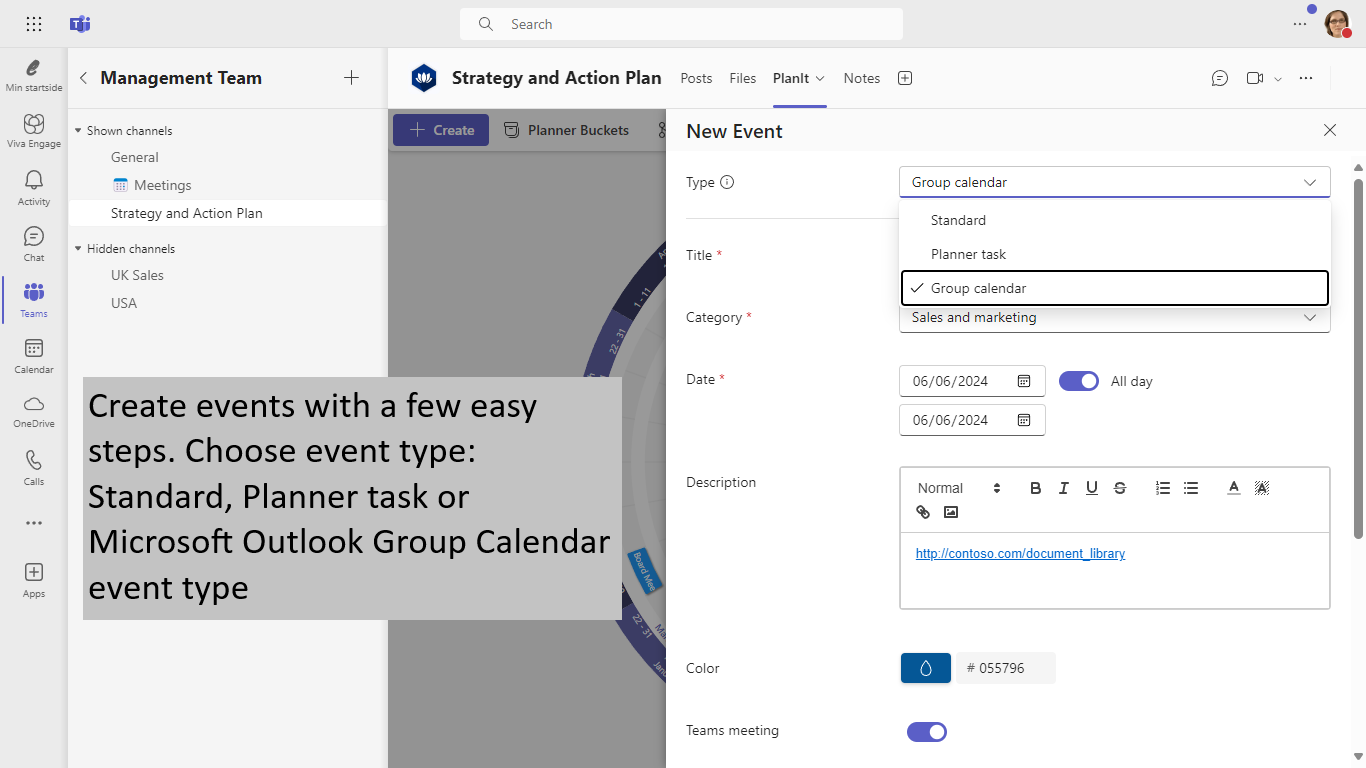Expand the PlanIt tab dropdown chevron
1366x768 pixels.
pos(821,78)
